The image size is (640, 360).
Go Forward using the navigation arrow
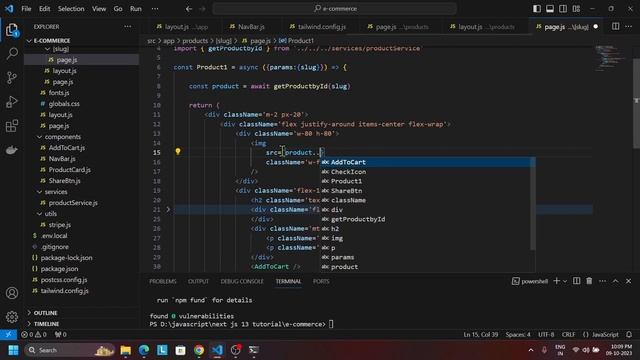click(x=202, y=9)
